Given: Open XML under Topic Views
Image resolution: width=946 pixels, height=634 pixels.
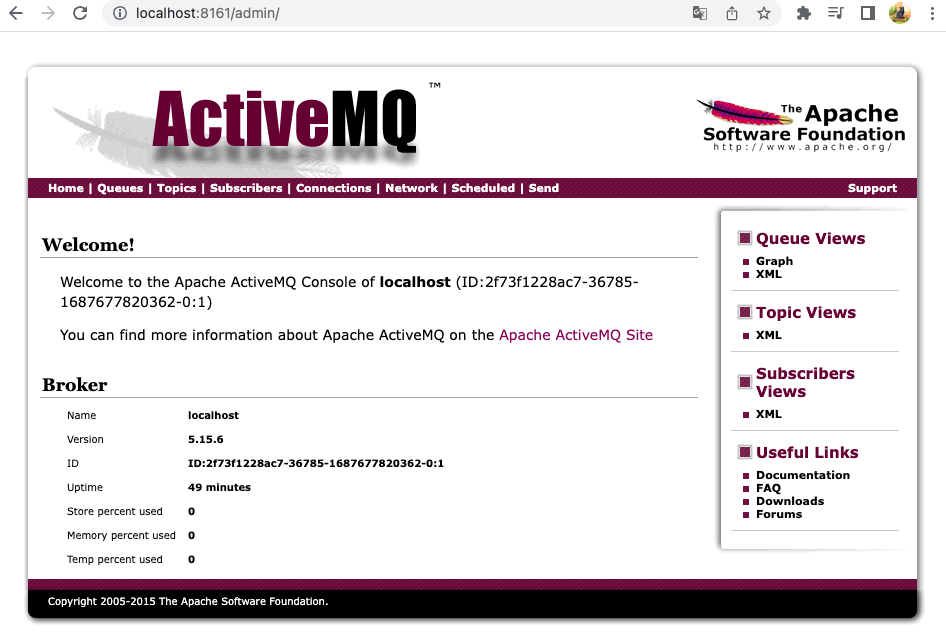Looking at the screenshot, I should click(769, 335).
